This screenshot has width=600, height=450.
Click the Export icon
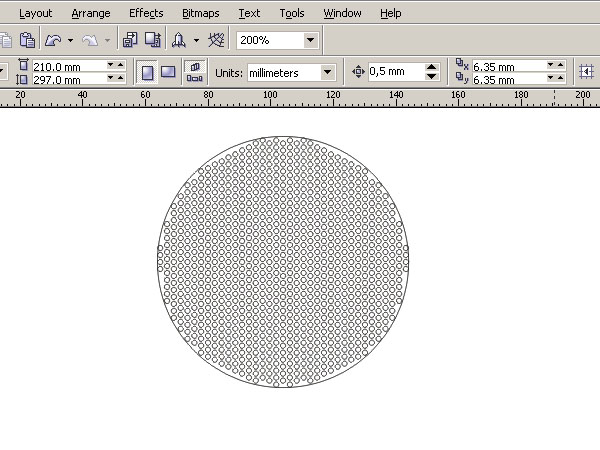coord(153,40)
